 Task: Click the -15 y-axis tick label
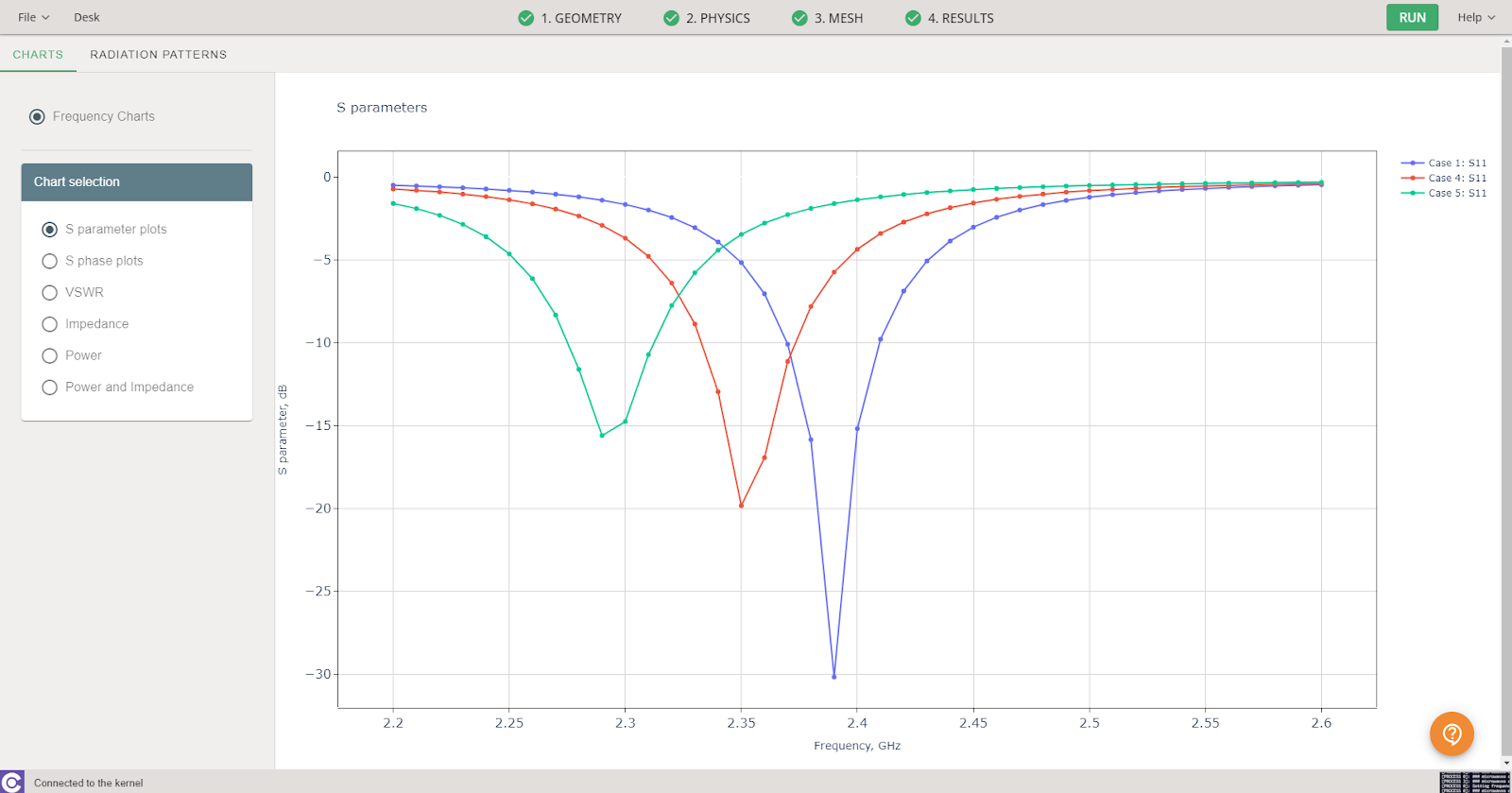tap(318, 425)
